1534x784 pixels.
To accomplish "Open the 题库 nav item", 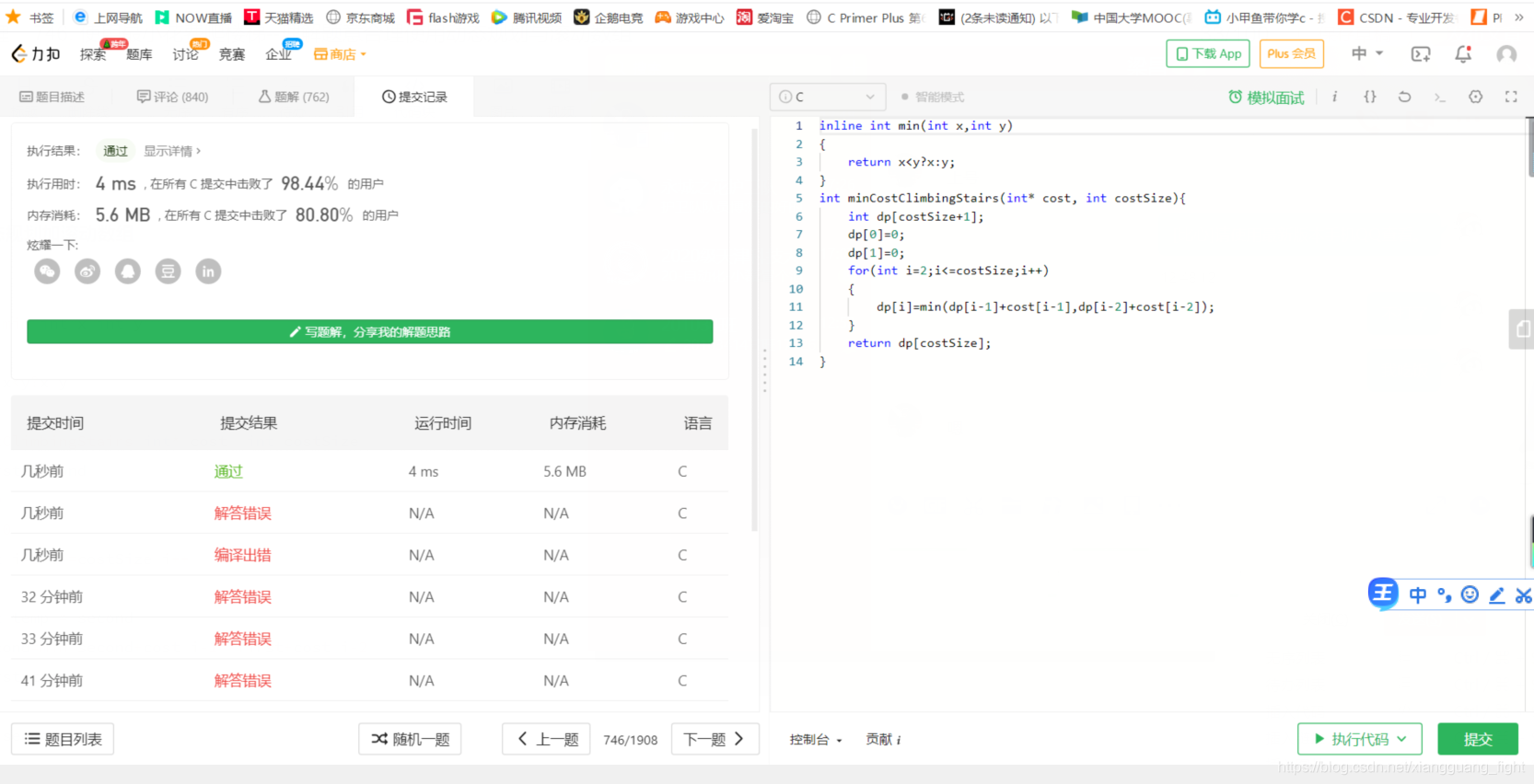I will pyautogui.click(x=139, y=54).
